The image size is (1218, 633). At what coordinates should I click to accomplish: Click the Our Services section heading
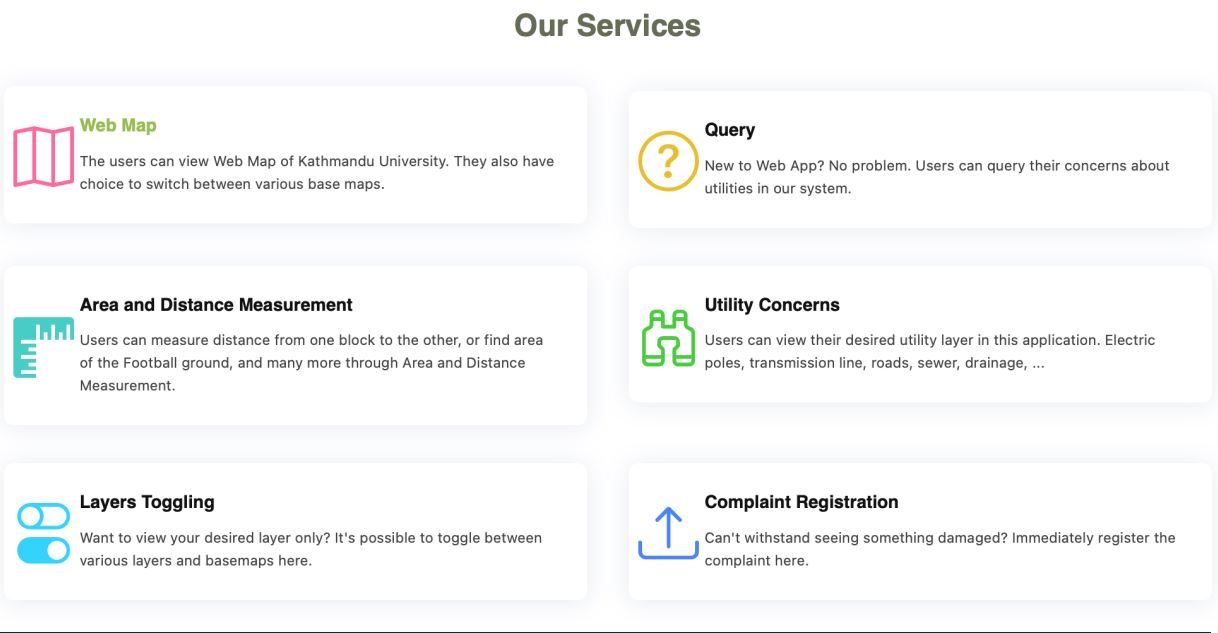click(x=607, y=25)
